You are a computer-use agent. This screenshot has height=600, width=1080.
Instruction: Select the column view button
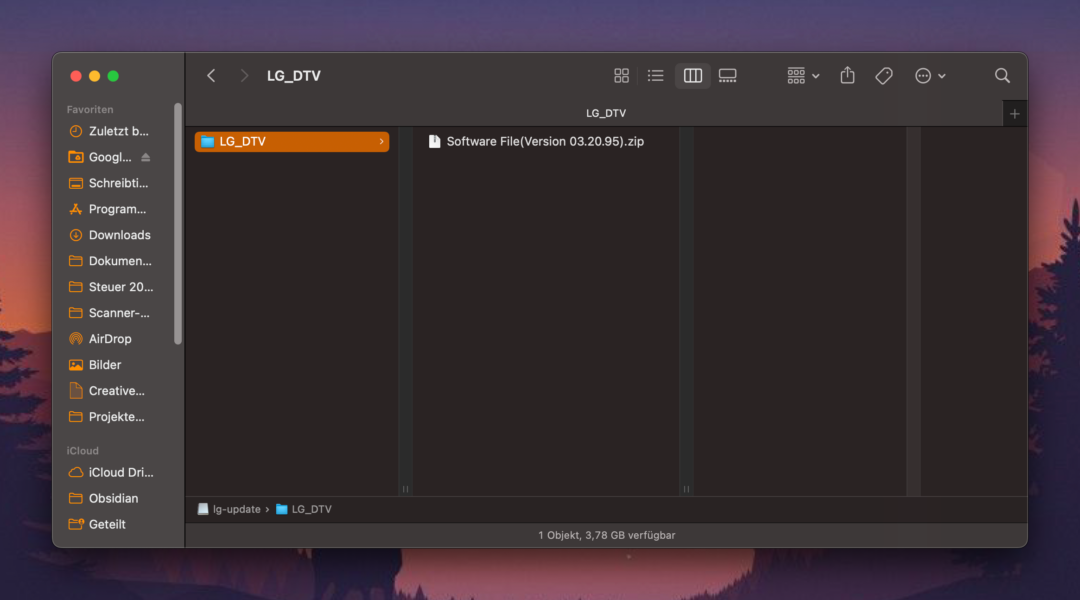pyautogui.click(x=692, y=76)
